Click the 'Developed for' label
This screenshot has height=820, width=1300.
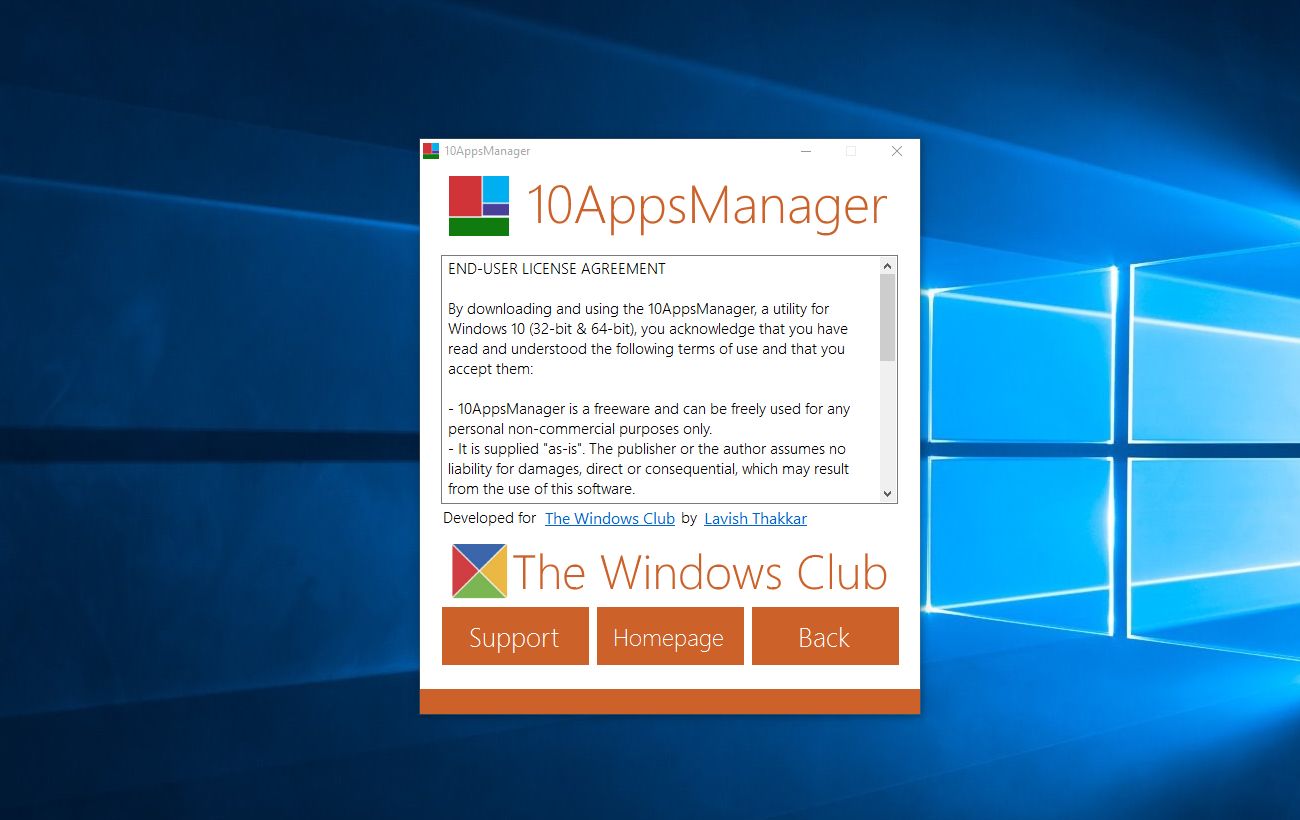point(490,518)
